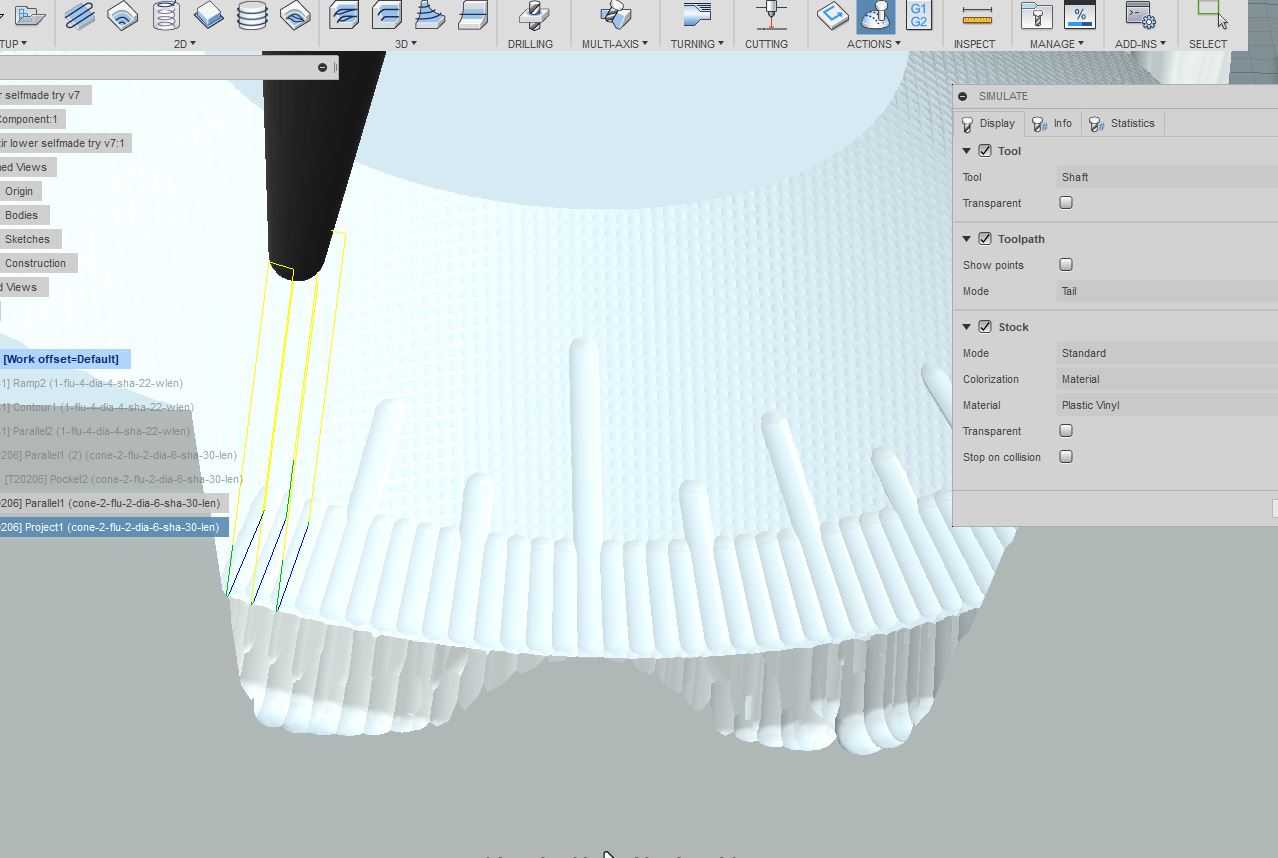Toggle the Toolpath section checkbox
This screenshot has width=1278, height=858.
(985, 239)
